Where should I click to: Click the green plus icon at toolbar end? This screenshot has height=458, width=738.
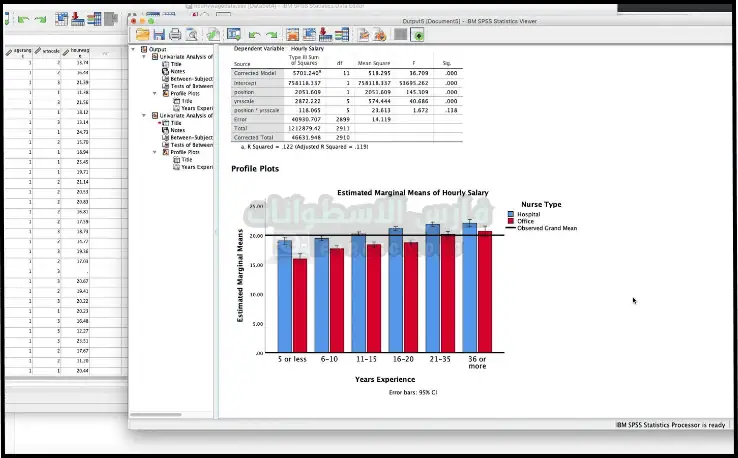(417, 34)
